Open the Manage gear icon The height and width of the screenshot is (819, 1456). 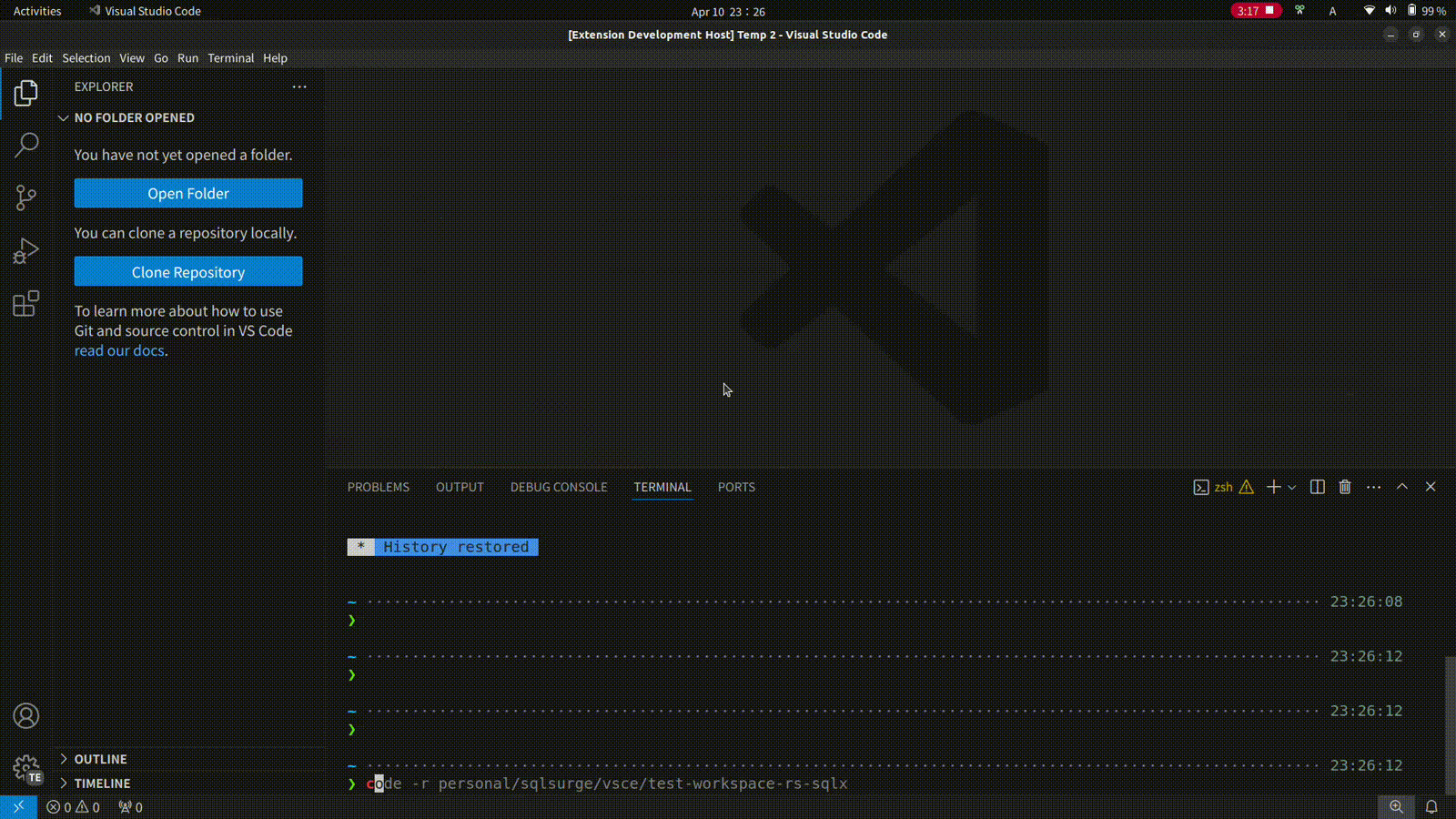[x=26, y=769]
